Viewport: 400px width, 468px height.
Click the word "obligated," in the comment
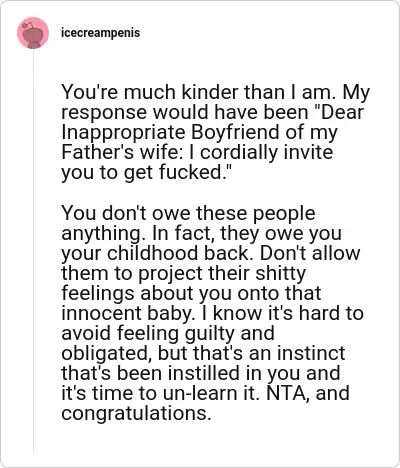coord(107,353)
